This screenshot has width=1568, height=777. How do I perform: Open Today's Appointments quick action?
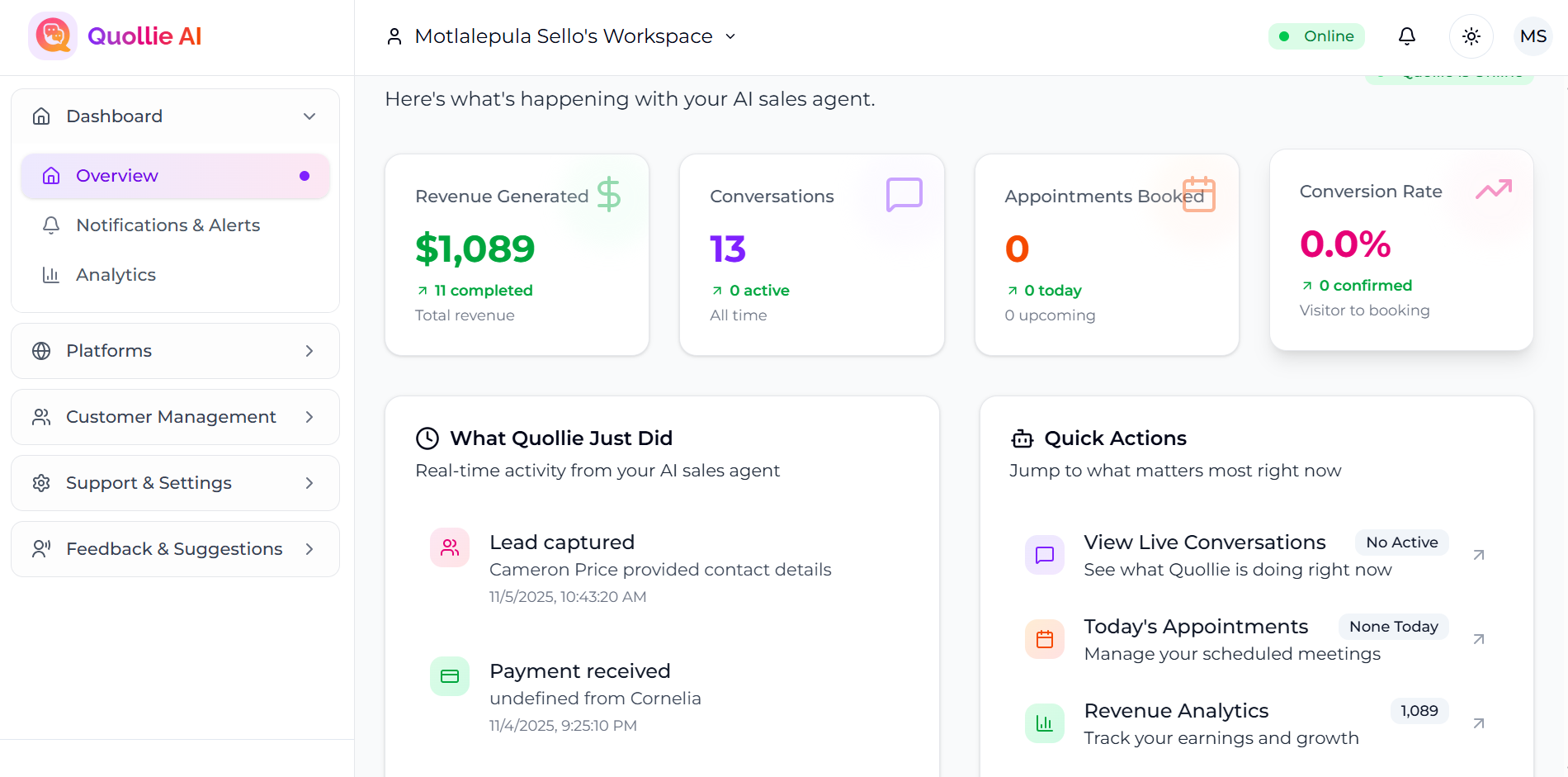[x=1256, y=639]
